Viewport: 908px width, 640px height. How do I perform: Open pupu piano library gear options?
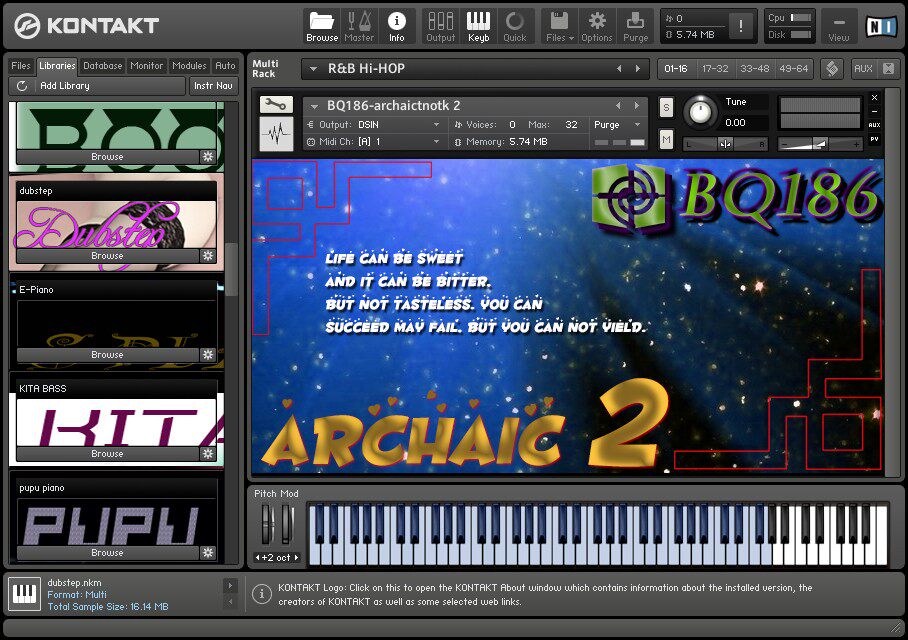tap(207, 553)
